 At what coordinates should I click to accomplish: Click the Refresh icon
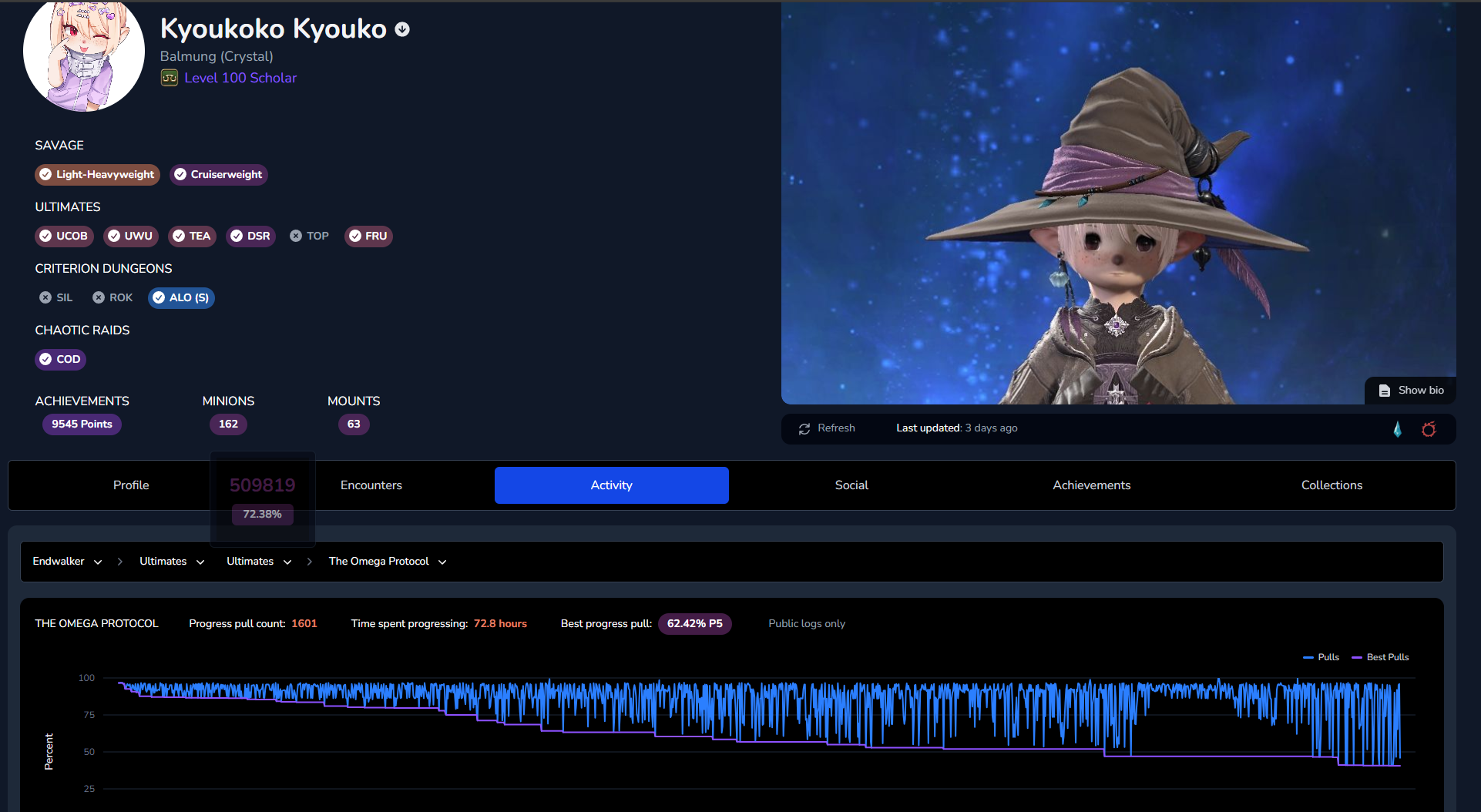point(804,428)
